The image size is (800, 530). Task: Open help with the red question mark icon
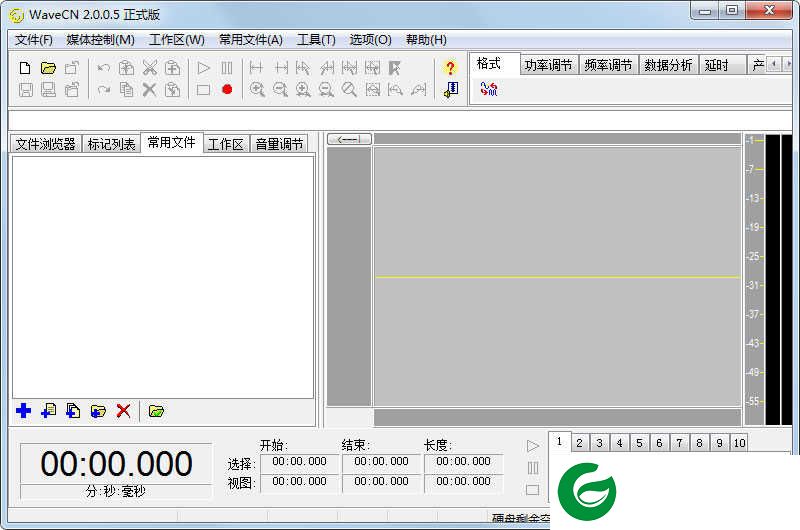pos(450,68)
